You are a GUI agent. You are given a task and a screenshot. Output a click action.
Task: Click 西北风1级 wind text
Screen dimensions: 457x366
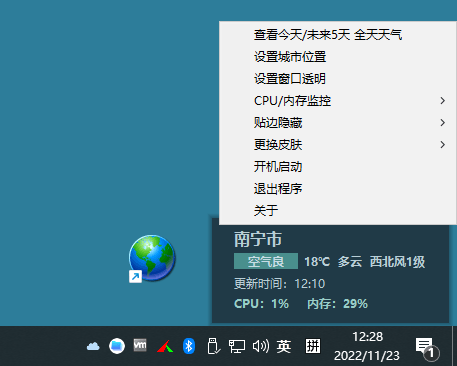click(397, 262)
